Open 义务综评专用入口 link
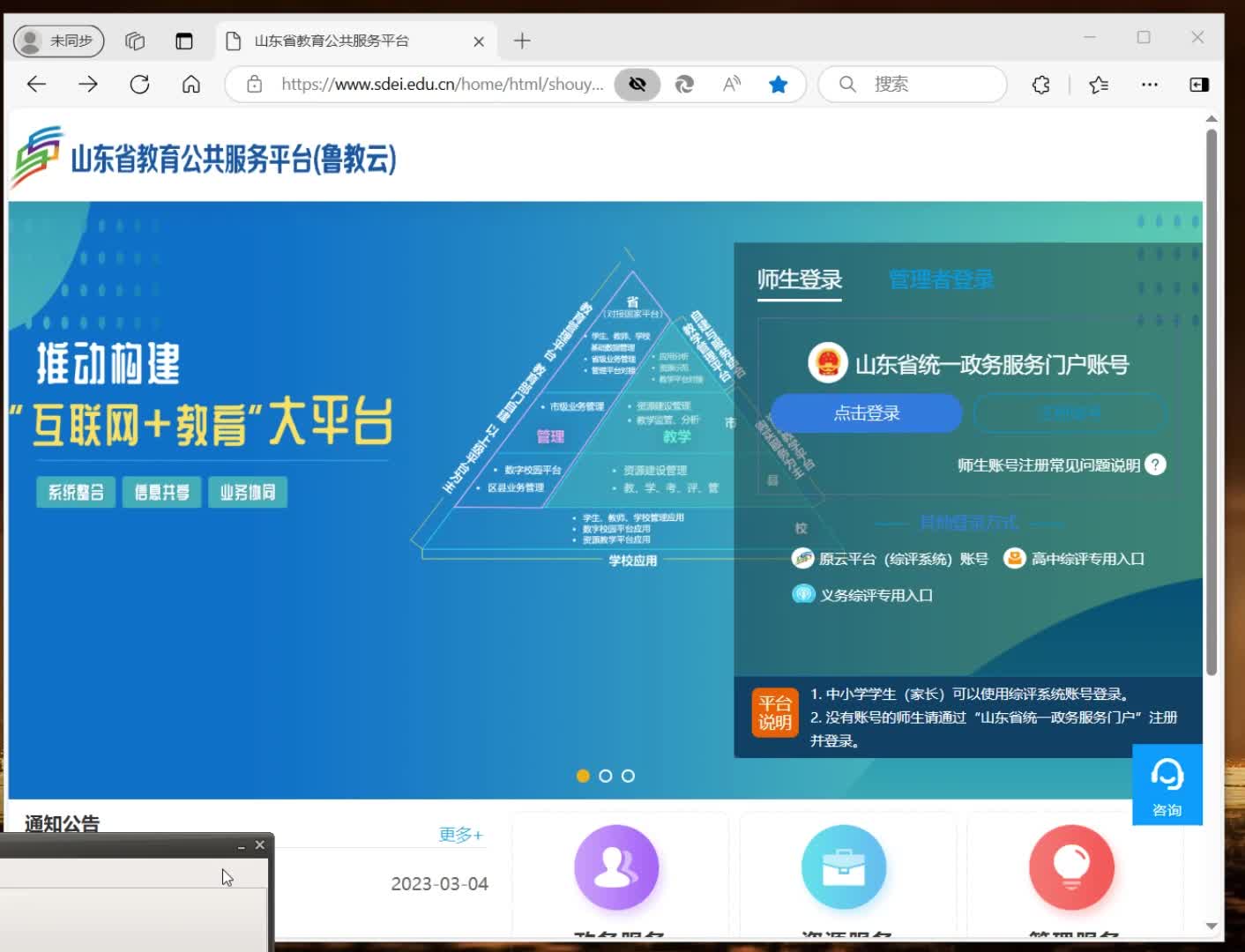The image size is (1245, 952). tap(863, 595)
